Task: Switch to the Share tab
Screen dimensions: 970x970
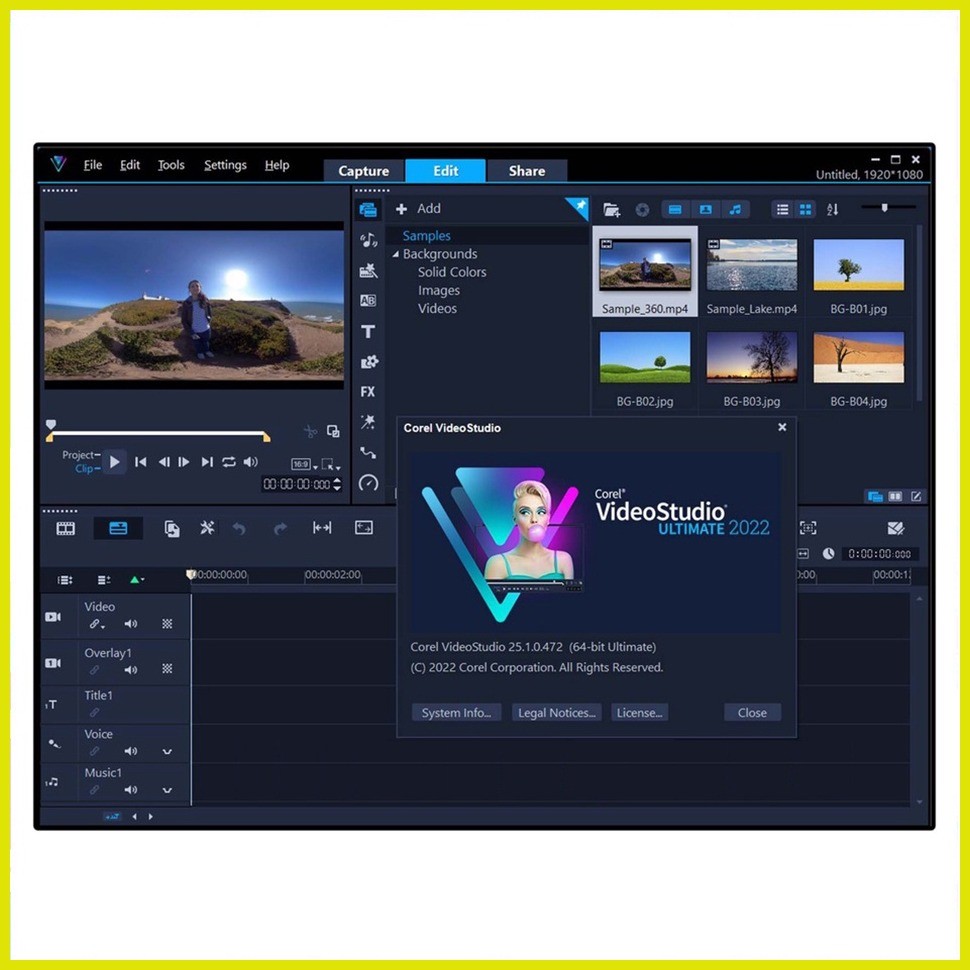Action: 527,170
